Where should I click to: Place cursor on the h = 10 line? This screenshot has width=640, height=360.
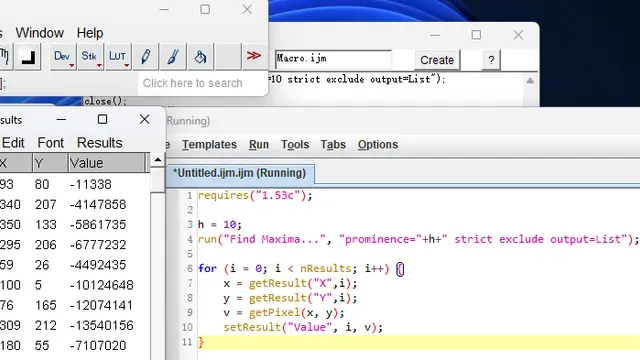pos(220,224)
